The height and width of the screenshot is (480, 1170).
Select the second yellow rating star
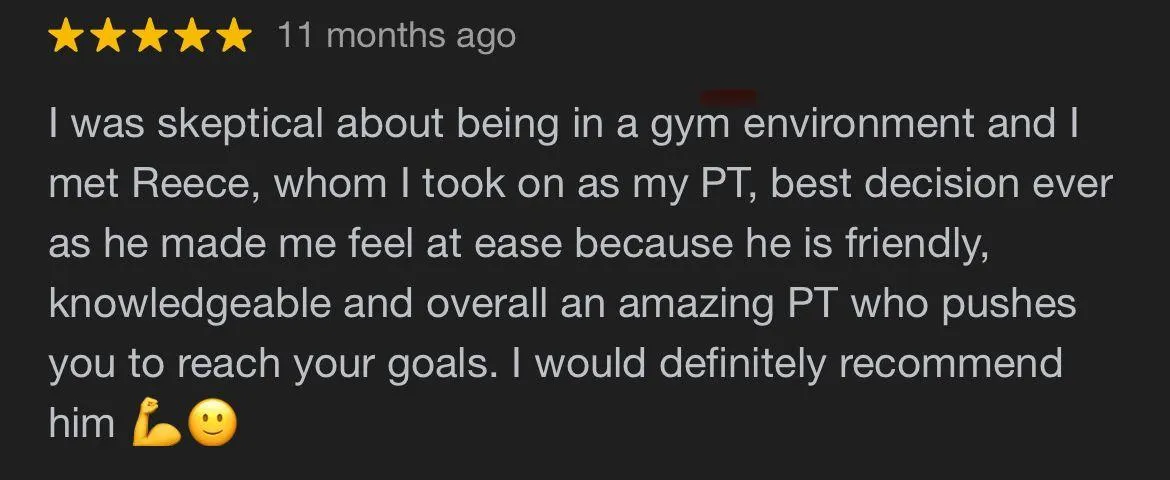[x=107, y=36]
